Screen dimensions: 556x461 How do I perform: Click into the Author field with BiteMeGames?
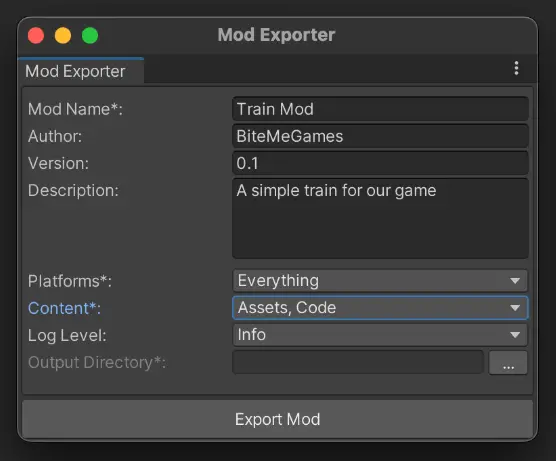[380, 136]
